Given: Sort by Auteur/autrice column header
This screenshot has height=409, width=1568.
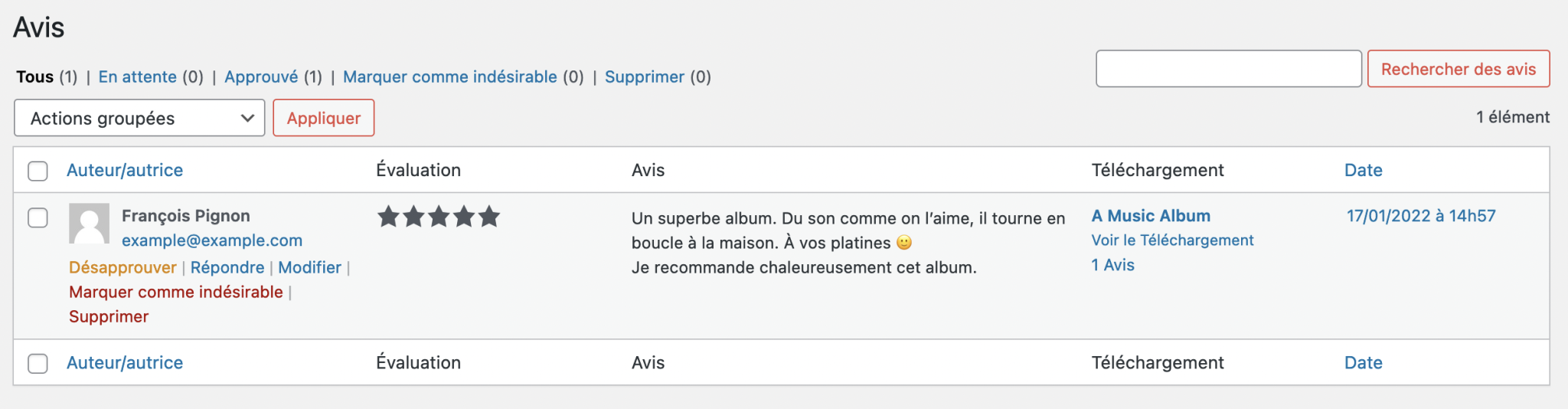Looking at the screenshot, I should click(x=125, y=170).
